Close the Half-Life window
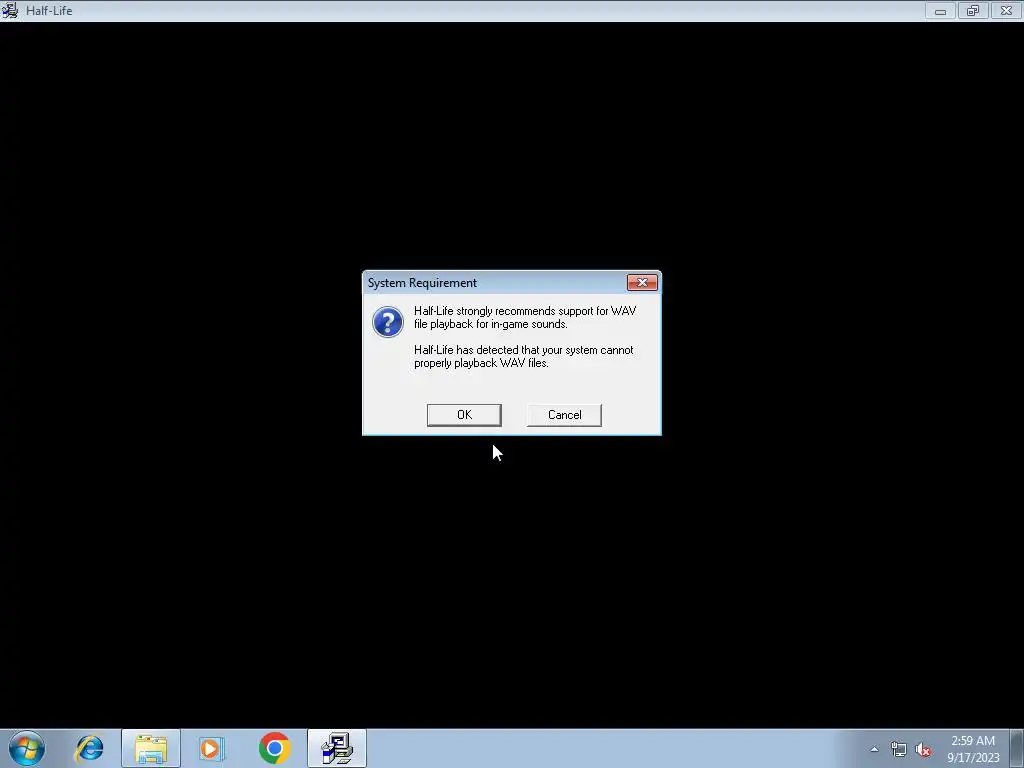 1006,10
